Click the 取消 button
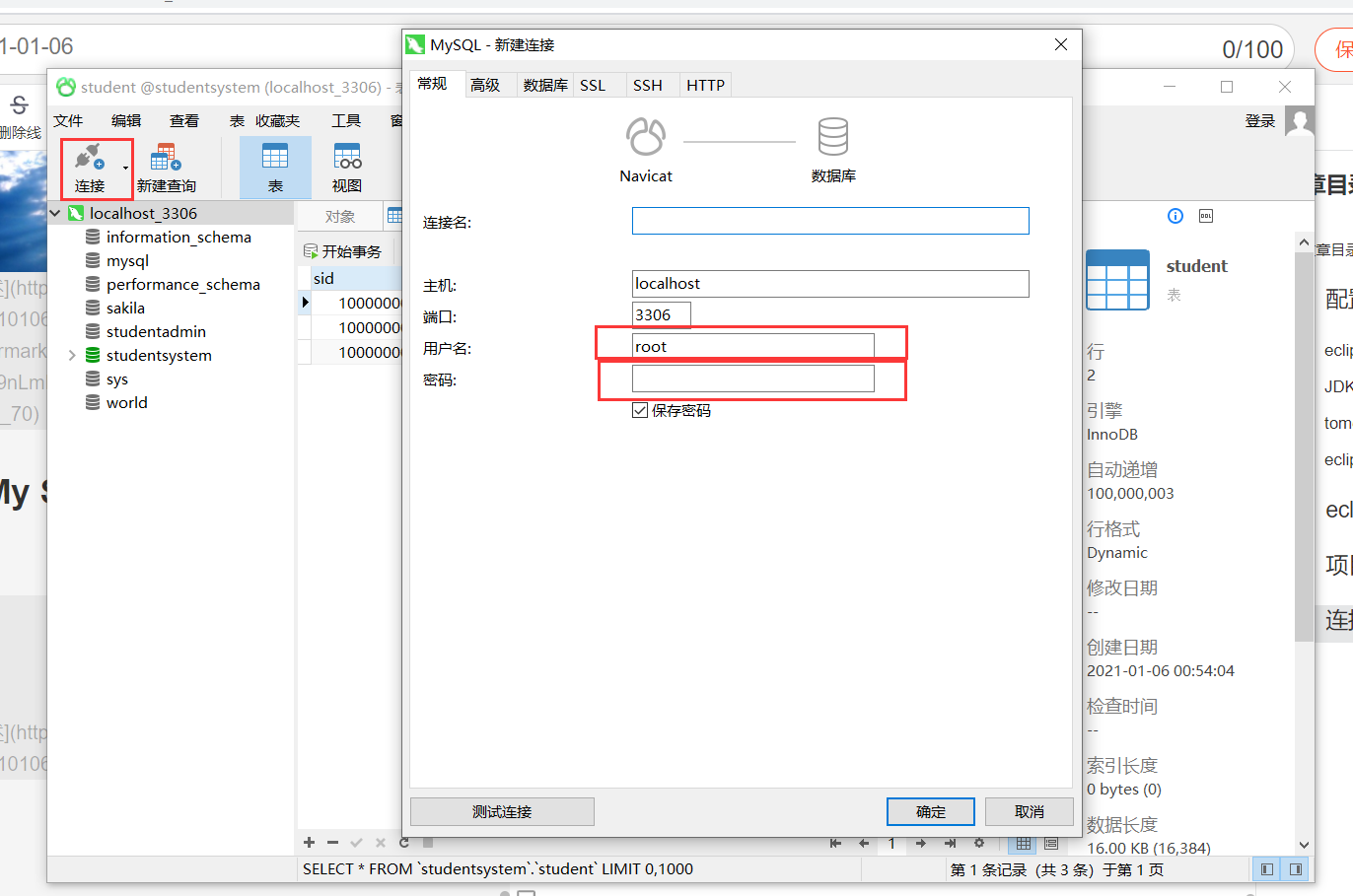The height and width of the screenshot is (896, 1353). click(1030, 811)
